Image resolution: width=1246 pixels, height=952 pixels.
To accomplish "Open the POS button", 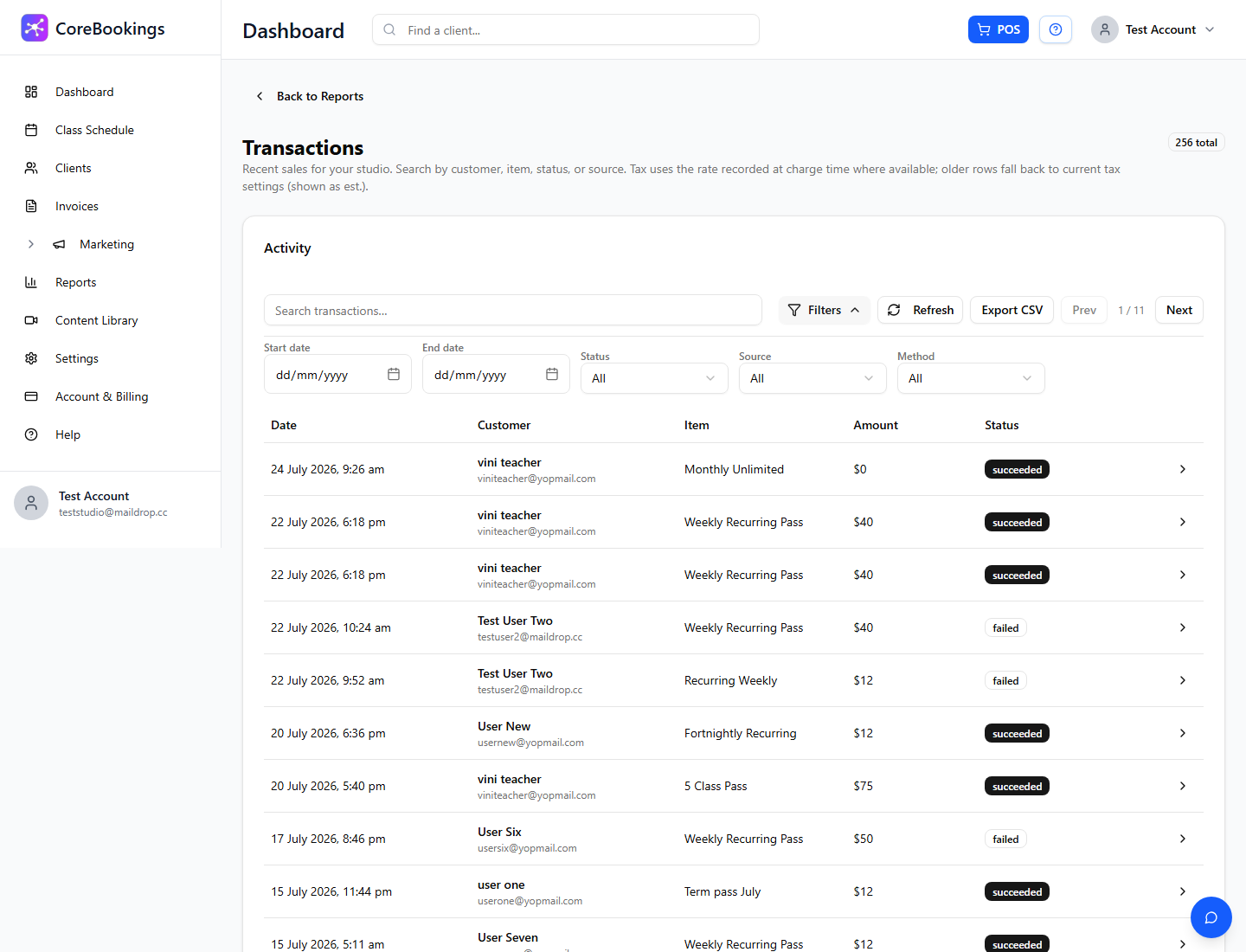I will click(x=999, y=29).
